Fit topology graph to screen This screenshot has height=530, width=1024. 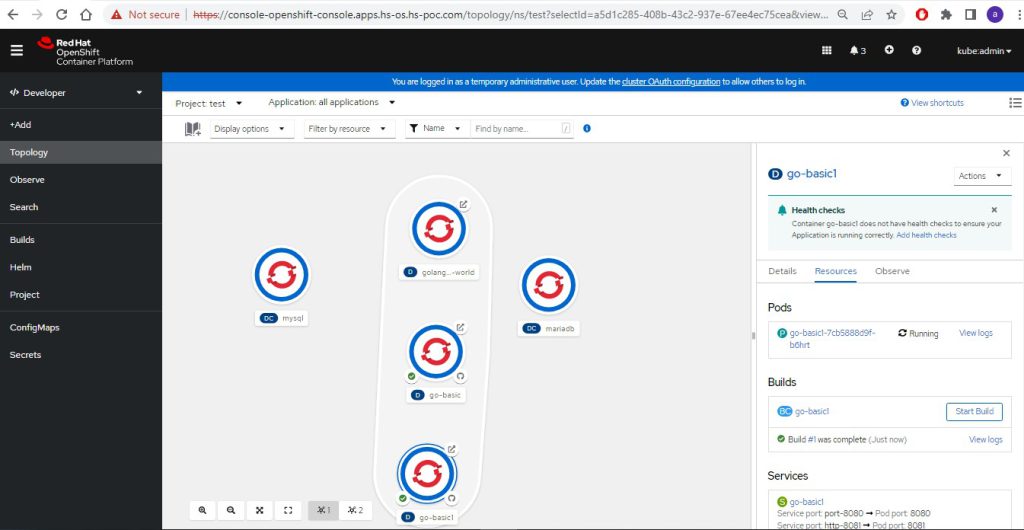259,510
